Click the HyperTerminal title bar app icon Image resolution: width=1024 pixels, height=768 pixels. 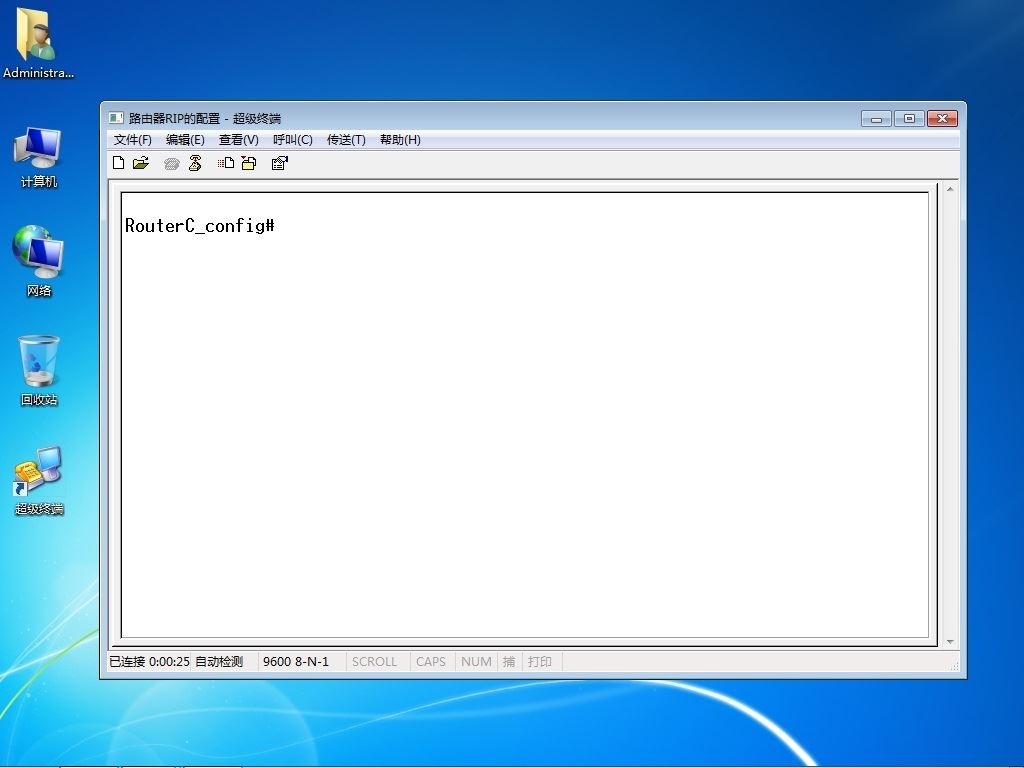[116, 118]
